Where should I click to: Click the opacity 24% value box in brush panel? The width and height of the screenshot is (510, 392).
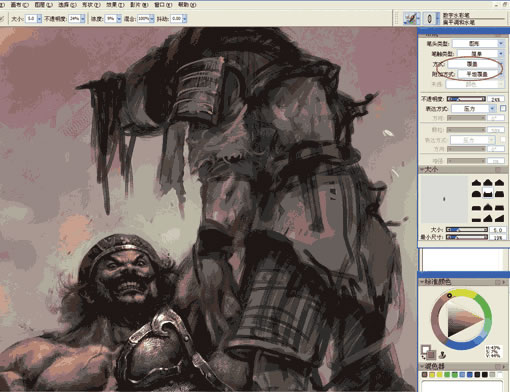496,99
